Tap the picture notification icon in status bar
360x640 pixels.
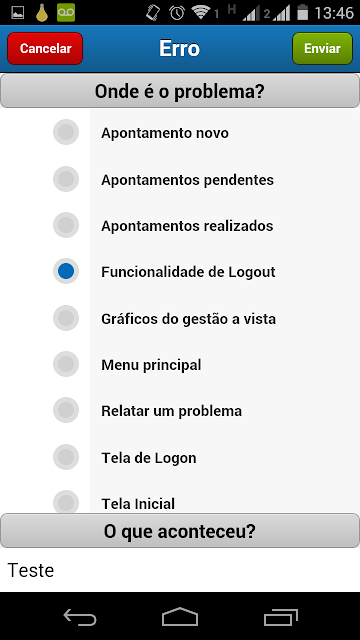click(17, 13)
